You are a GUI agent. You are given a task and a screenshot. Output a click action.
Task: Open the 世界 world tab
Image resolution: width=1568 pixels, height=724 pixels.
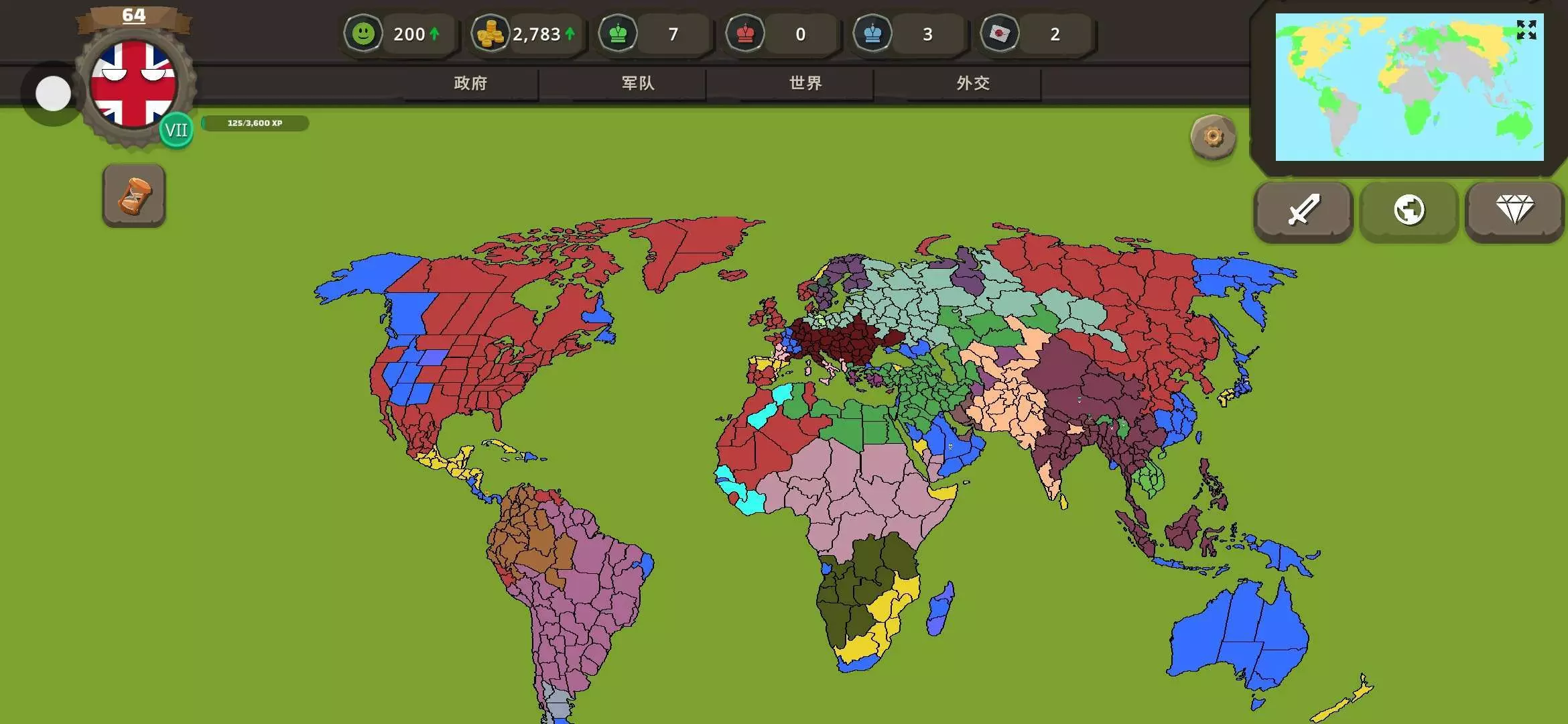point(805,83)
